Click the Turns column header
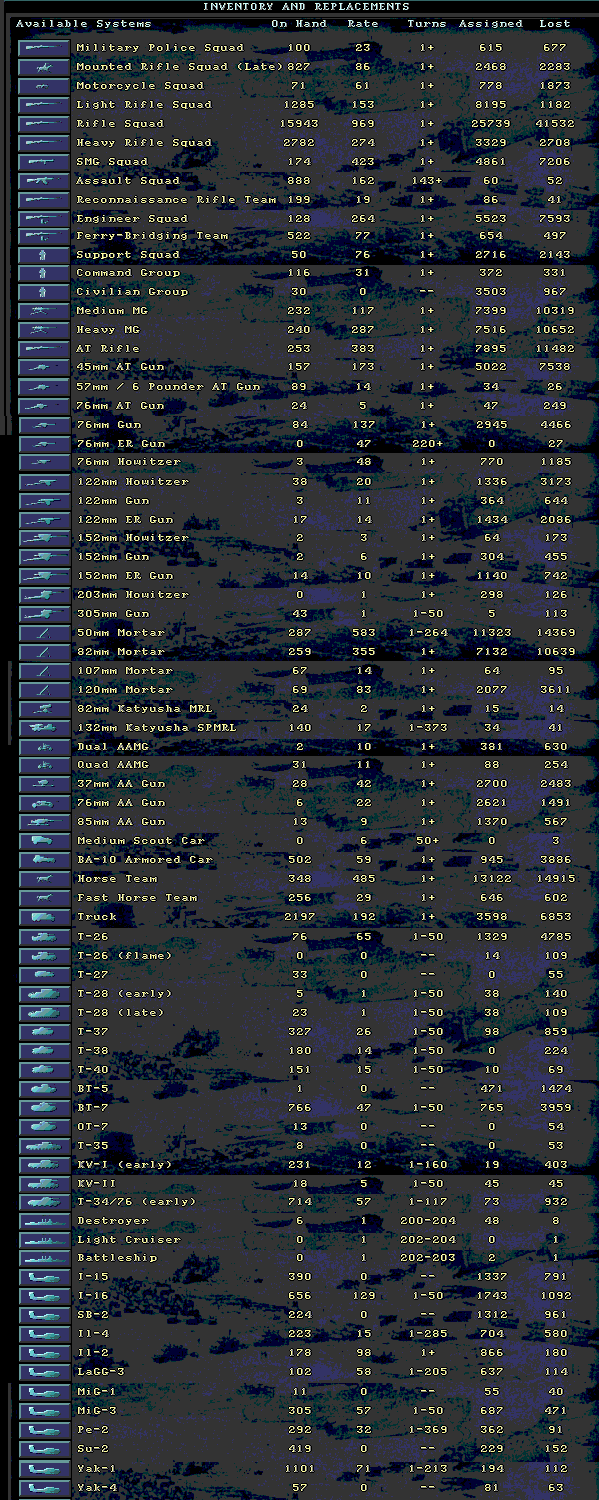Image resolution: width=599 pixels, height=1500 pixels. tap(427, 24)
